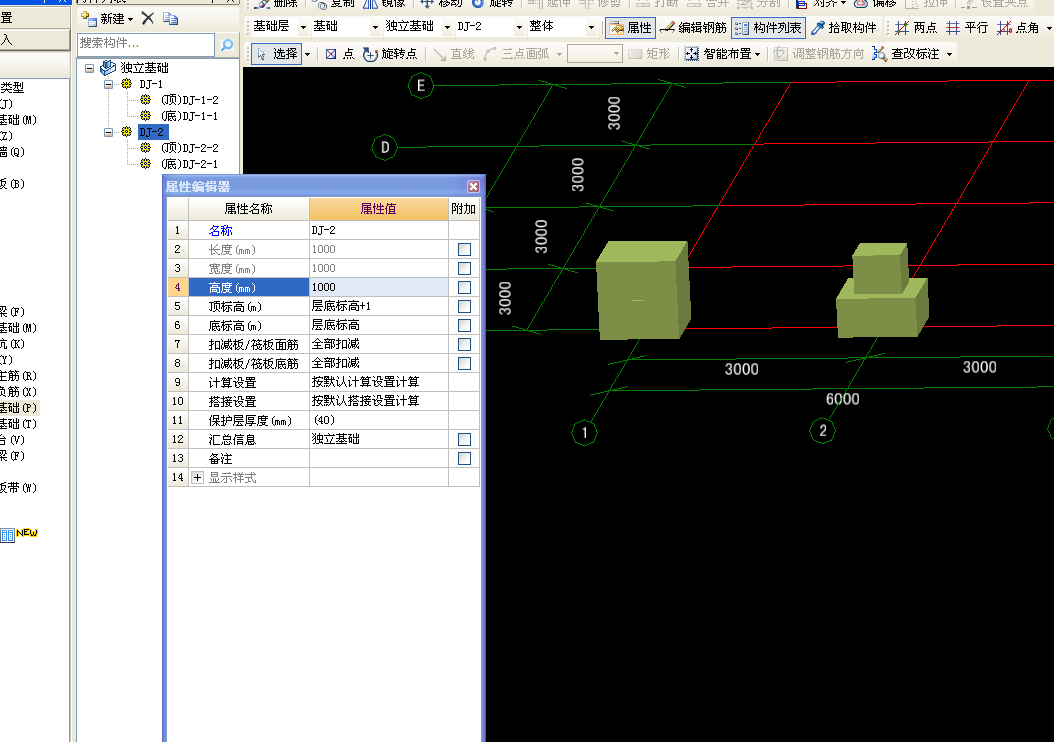
Task: Select the DJ-2 tree item
Action: tap(152, 132)
